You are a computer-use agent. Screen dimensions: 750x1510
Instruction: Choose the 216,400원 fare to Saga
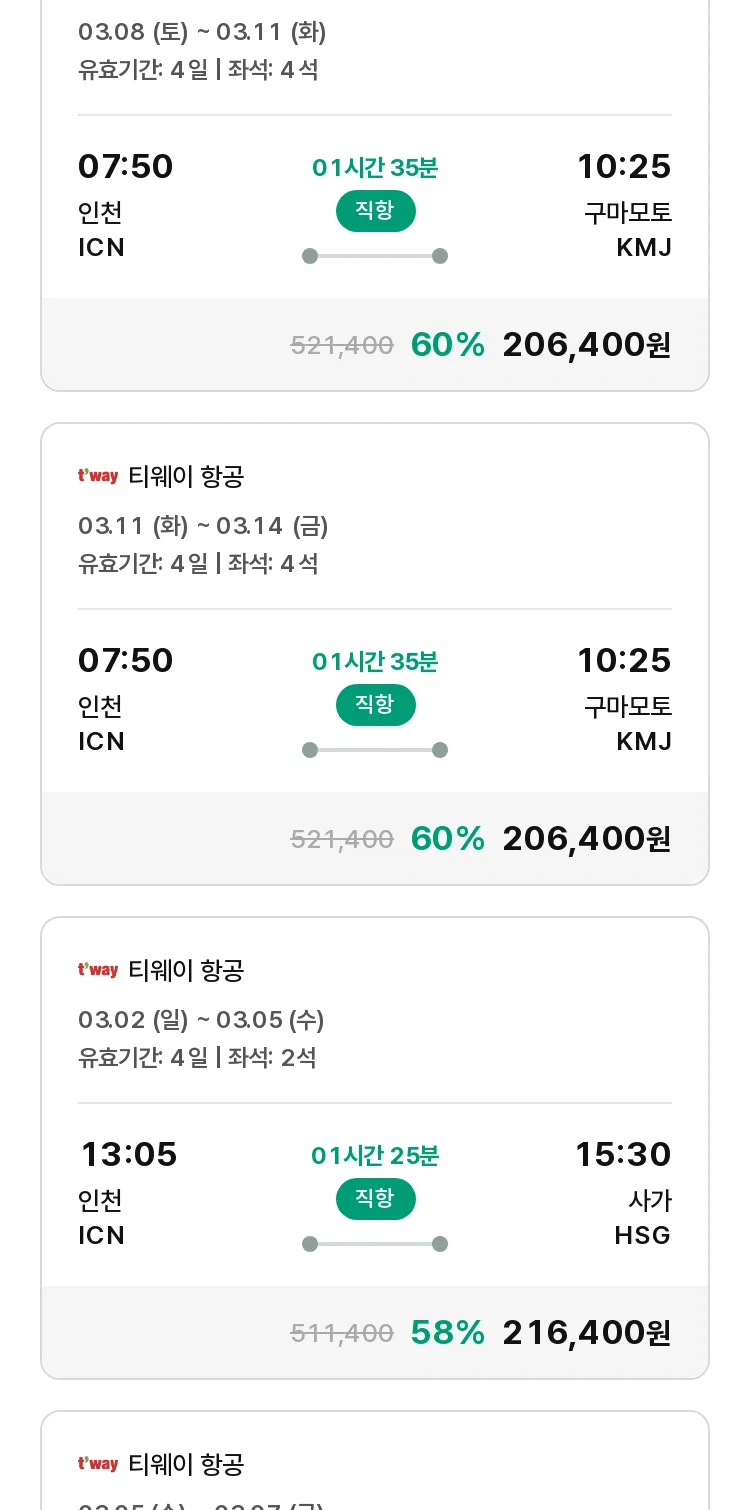587,1333
